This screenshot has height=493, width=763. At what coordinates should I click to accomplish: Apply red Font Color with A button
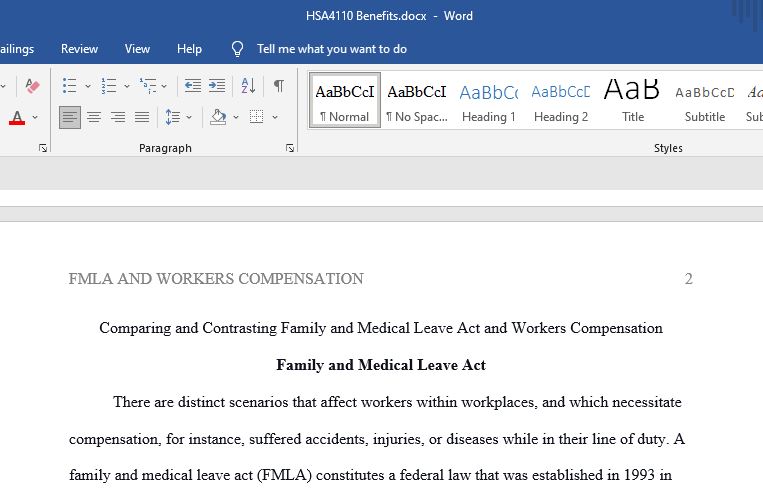pyautogui.click(x=17, y=117)
